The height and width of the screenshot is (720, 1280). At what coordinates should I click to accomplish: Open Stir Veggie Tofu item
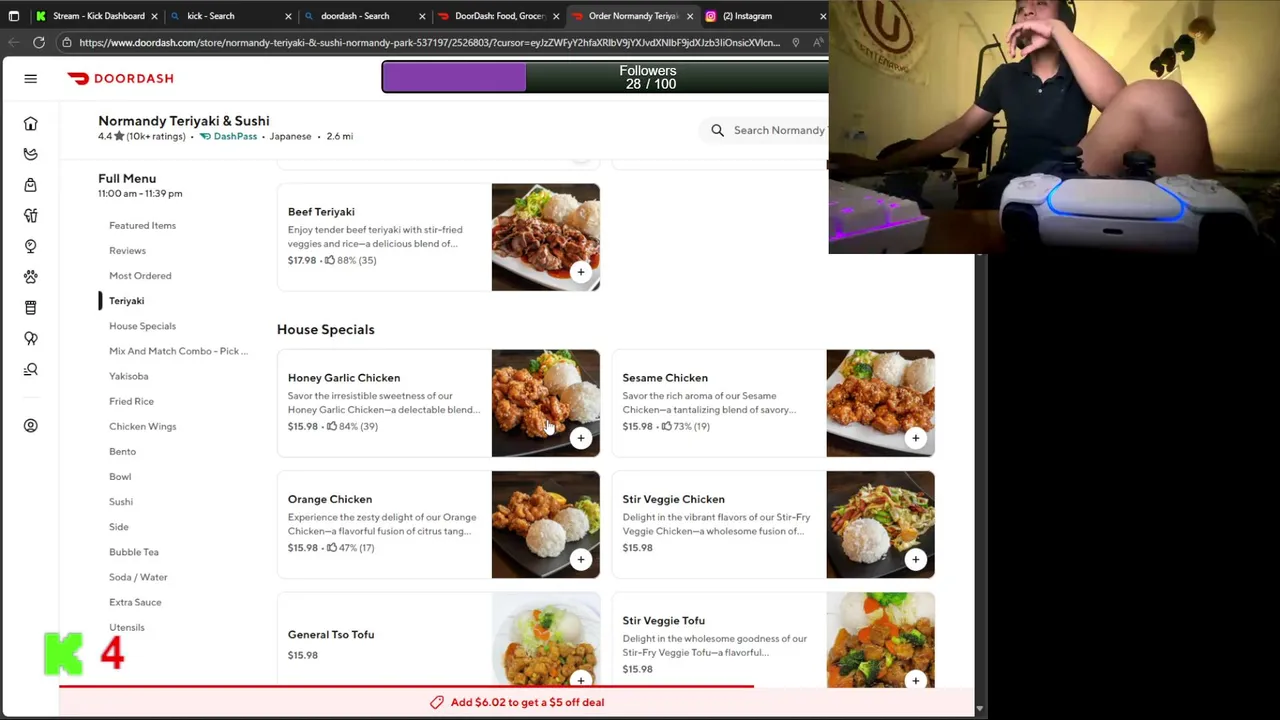click(773, 639)
